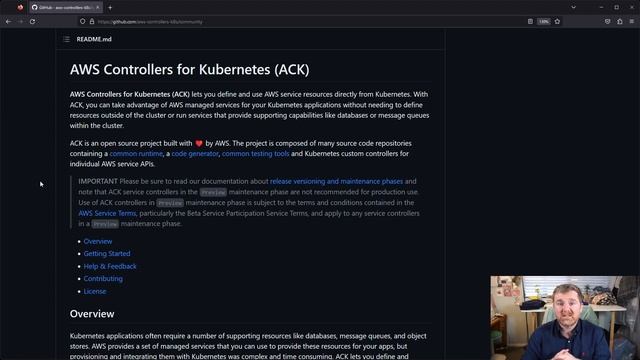The height and width of the screenshot is (360, 640).
Task: Open the Pocket shield toolbar icon
Action: point(607,22)
